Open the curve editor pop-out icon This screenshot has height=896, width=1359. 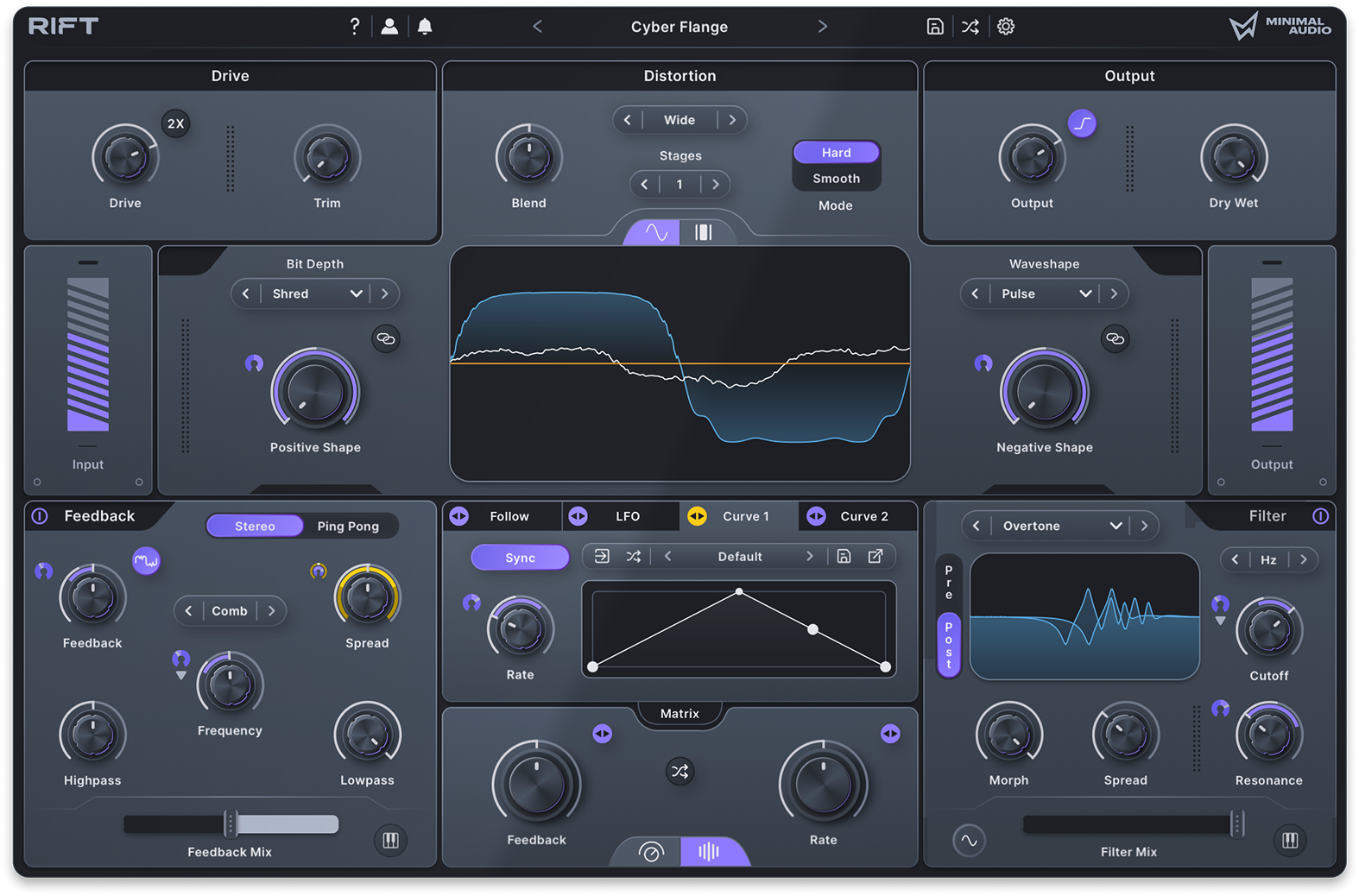pos(875,557)
